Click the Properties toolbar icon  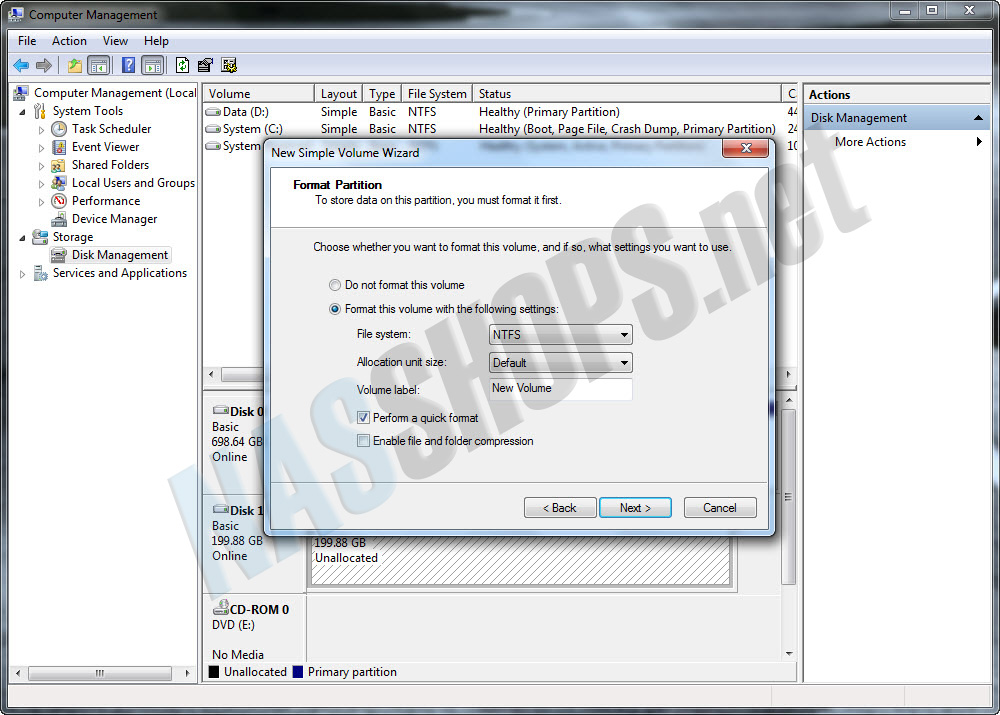(x=205, y=65)
